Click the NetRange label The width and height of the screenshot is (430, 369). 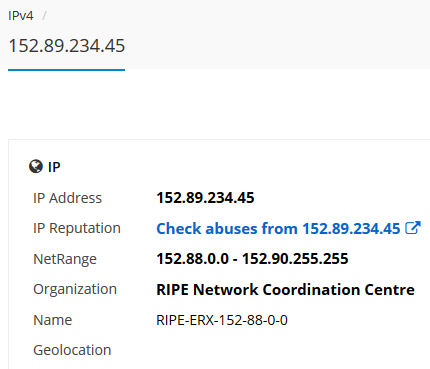(x=65, y=259)
